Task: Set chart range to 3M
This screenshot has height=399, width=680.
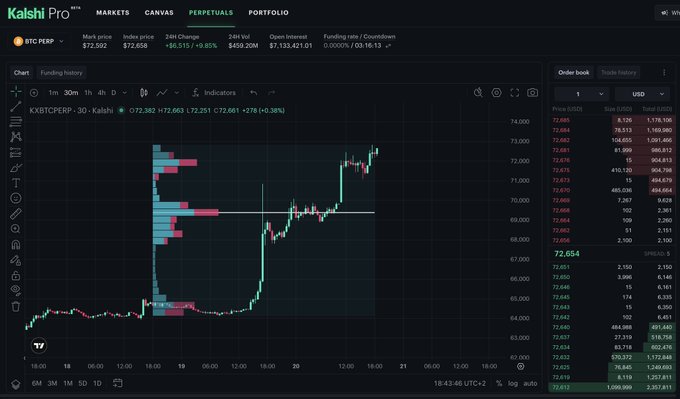Action: point(52,383)
